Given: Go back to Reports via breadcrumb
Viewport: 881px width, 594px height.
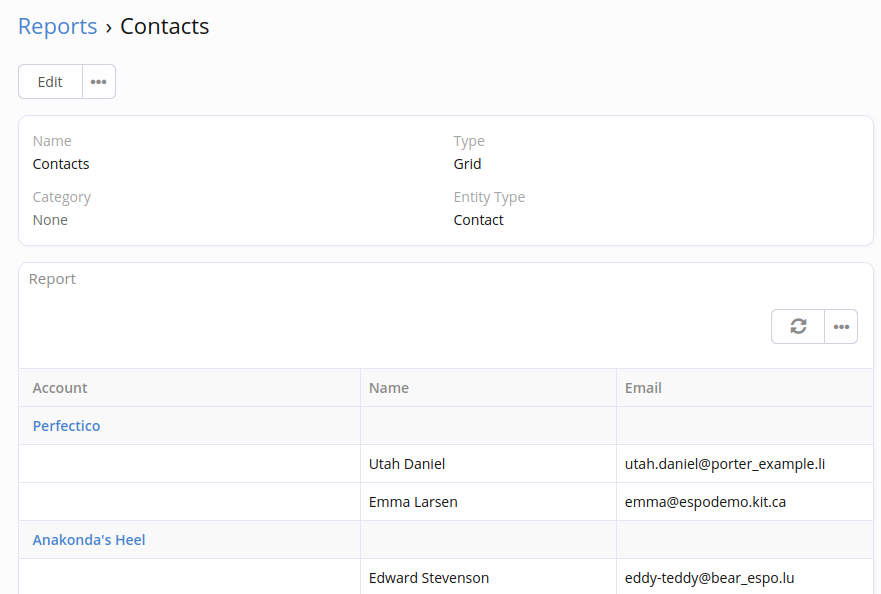Looking at the screenshot, I should click(x=57, y=26).
